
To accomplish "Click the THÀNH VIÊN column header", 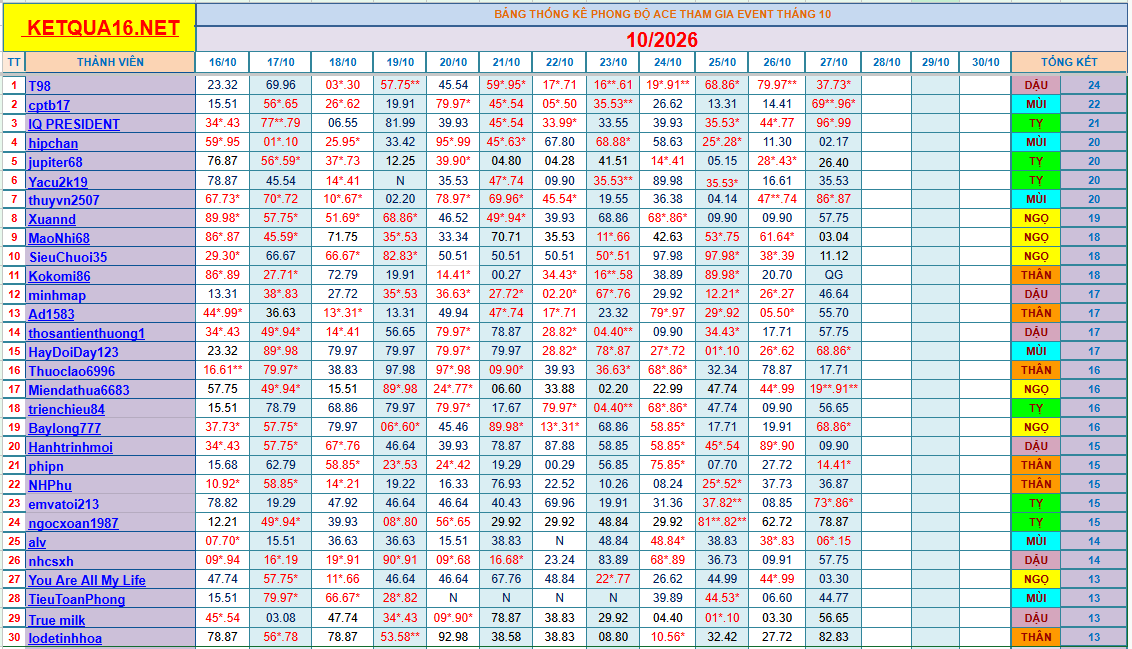I will [x=110, y=62].
